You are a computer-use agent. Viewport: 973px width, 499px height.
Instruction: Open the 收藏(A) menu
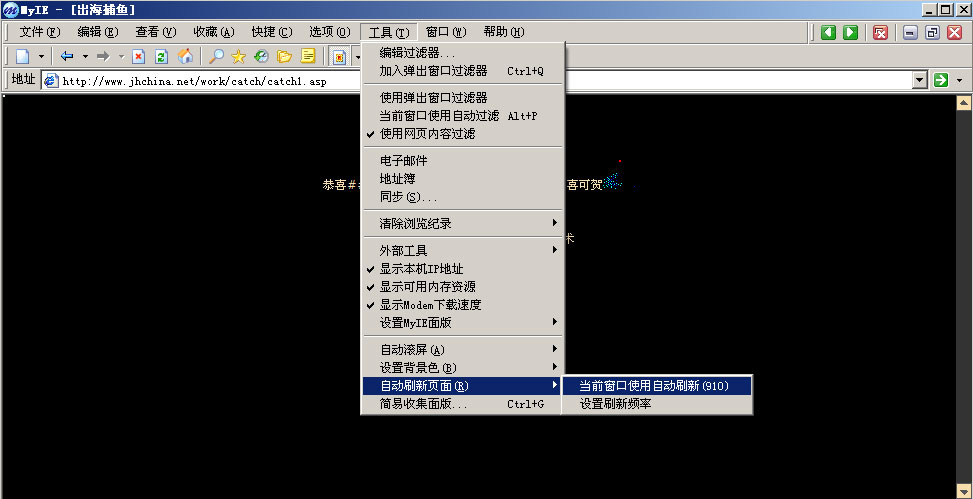click(x=213, y=32)
